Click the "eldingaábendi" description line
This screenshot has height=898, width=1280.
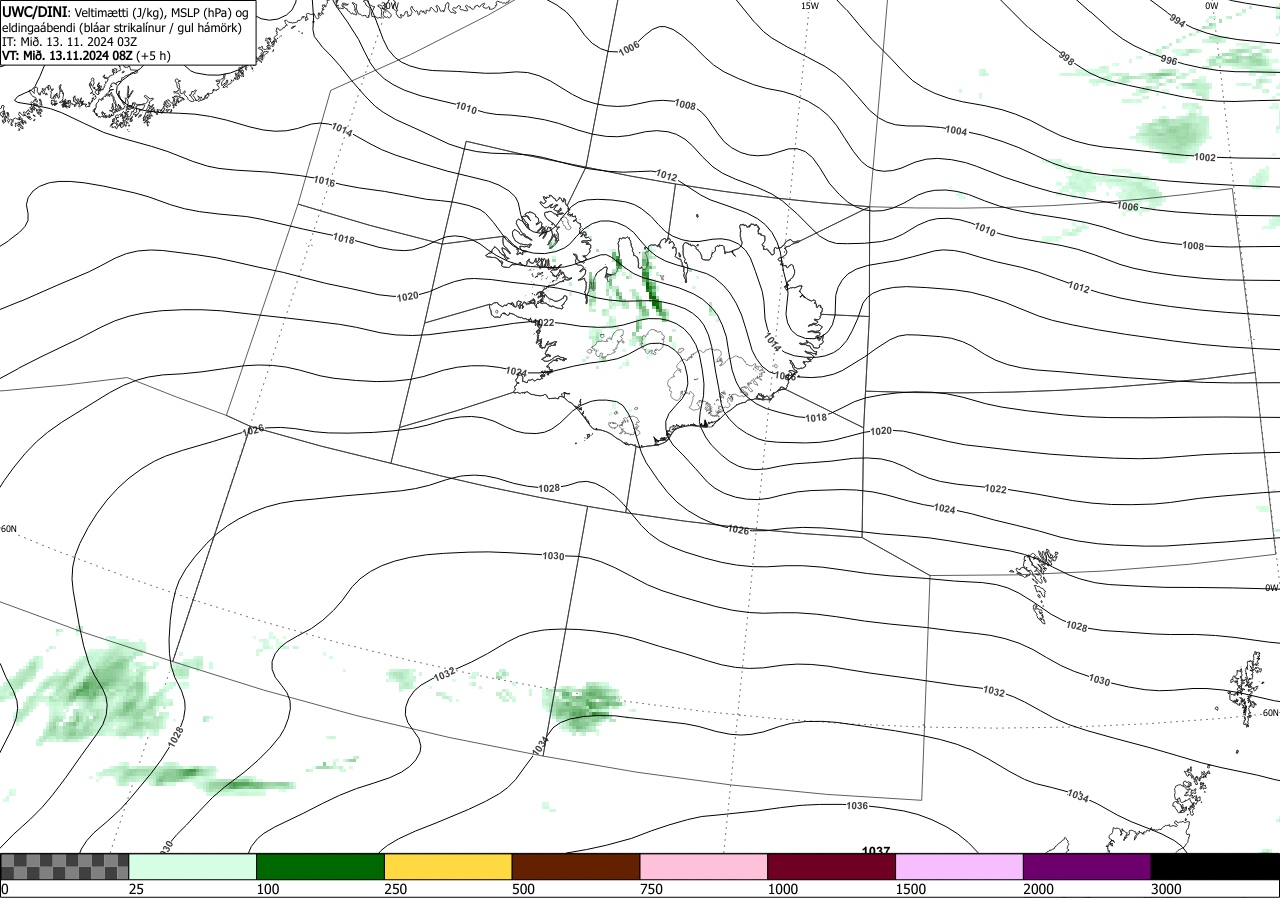pos(121,28)
